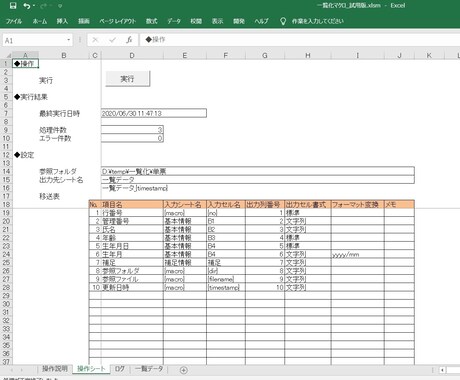Expand the Name Box dropdown arrow
460x380 pixels.
point(68,40)
